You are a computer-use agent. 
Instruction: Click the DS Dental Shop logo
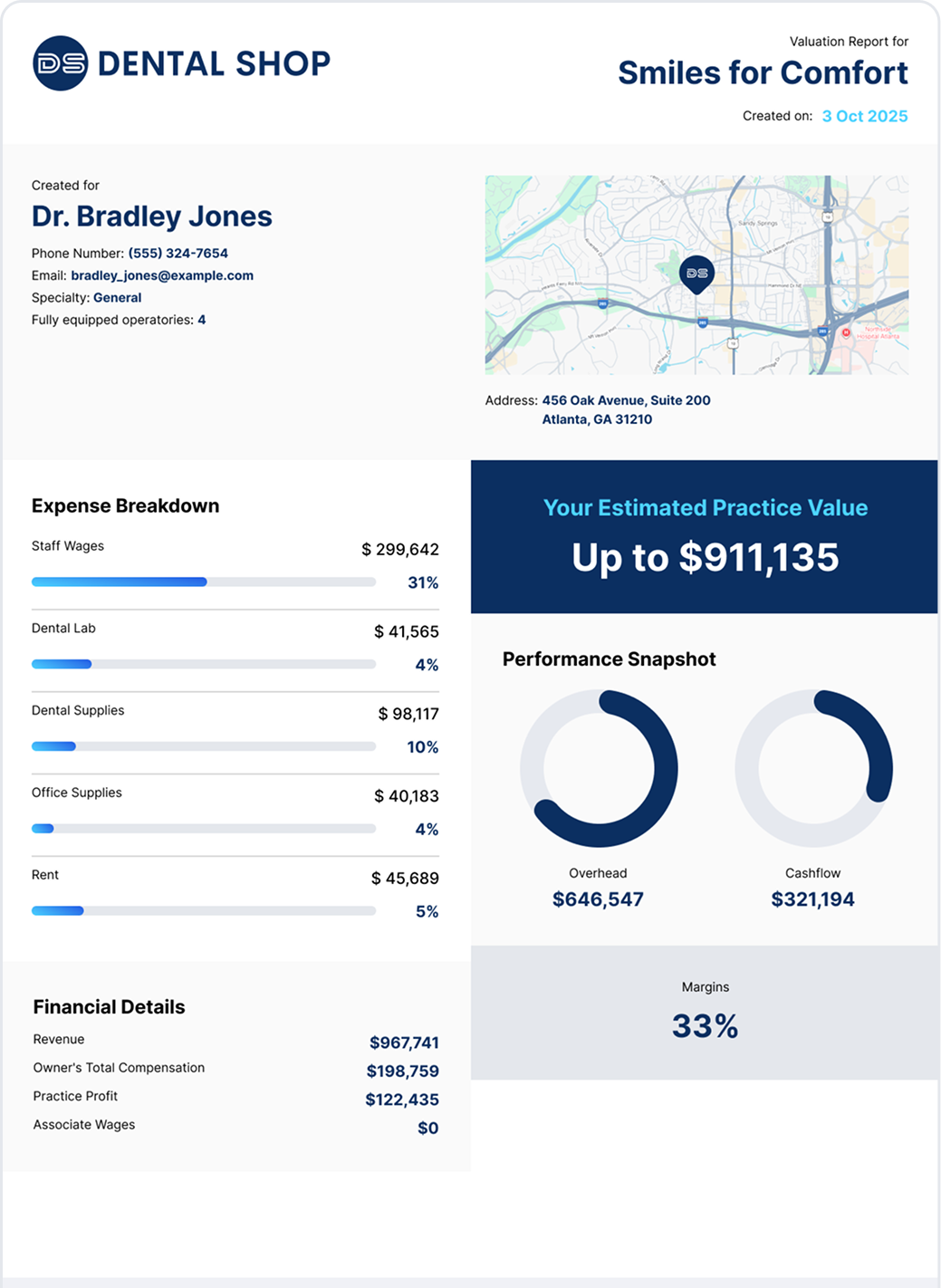[x=181, y=63]
